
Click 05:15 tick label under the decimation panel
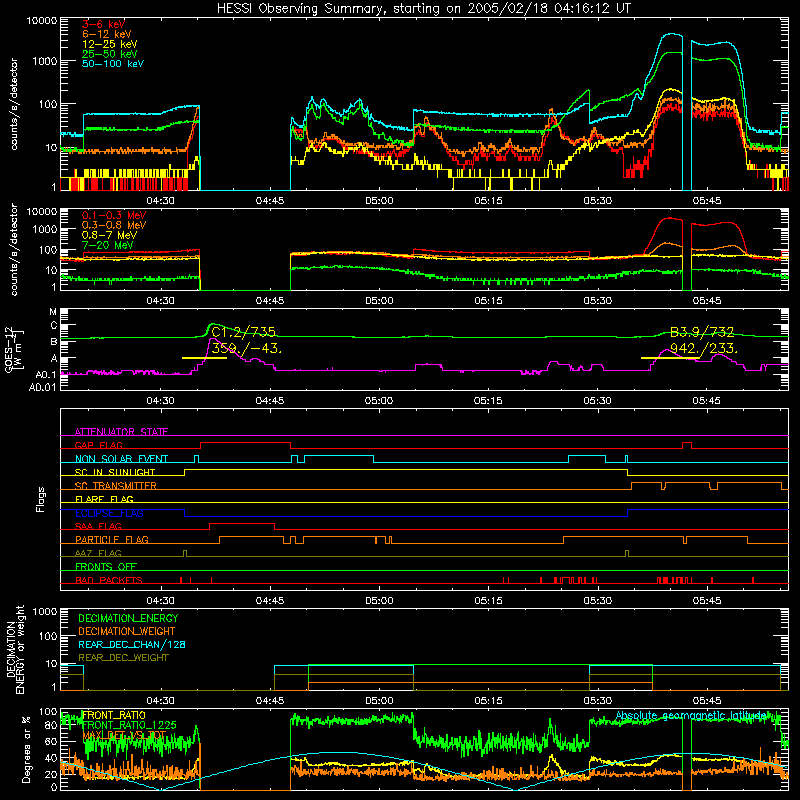[x=488, y=701]
